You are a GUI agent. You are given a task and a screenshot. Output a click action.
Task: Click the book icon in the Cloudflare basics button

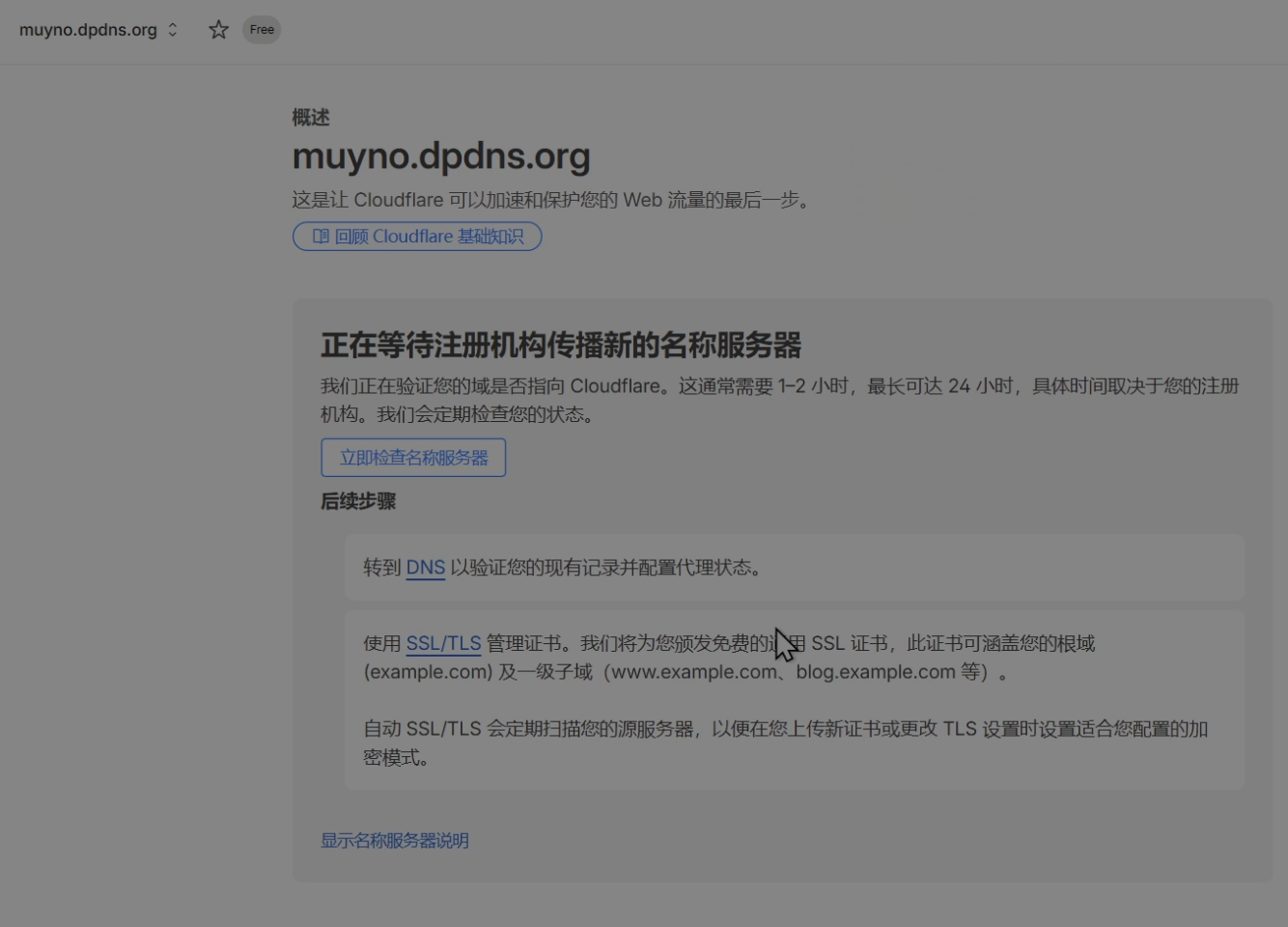tap(321, 237)
